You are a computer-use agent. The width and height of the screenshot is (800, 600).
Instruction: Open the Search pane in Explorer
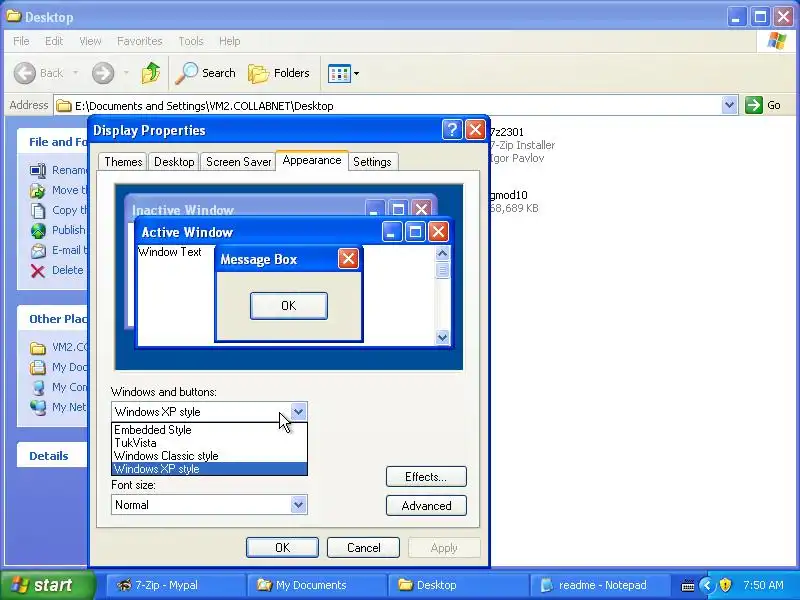pyautogui.click(x=206, y=73)
